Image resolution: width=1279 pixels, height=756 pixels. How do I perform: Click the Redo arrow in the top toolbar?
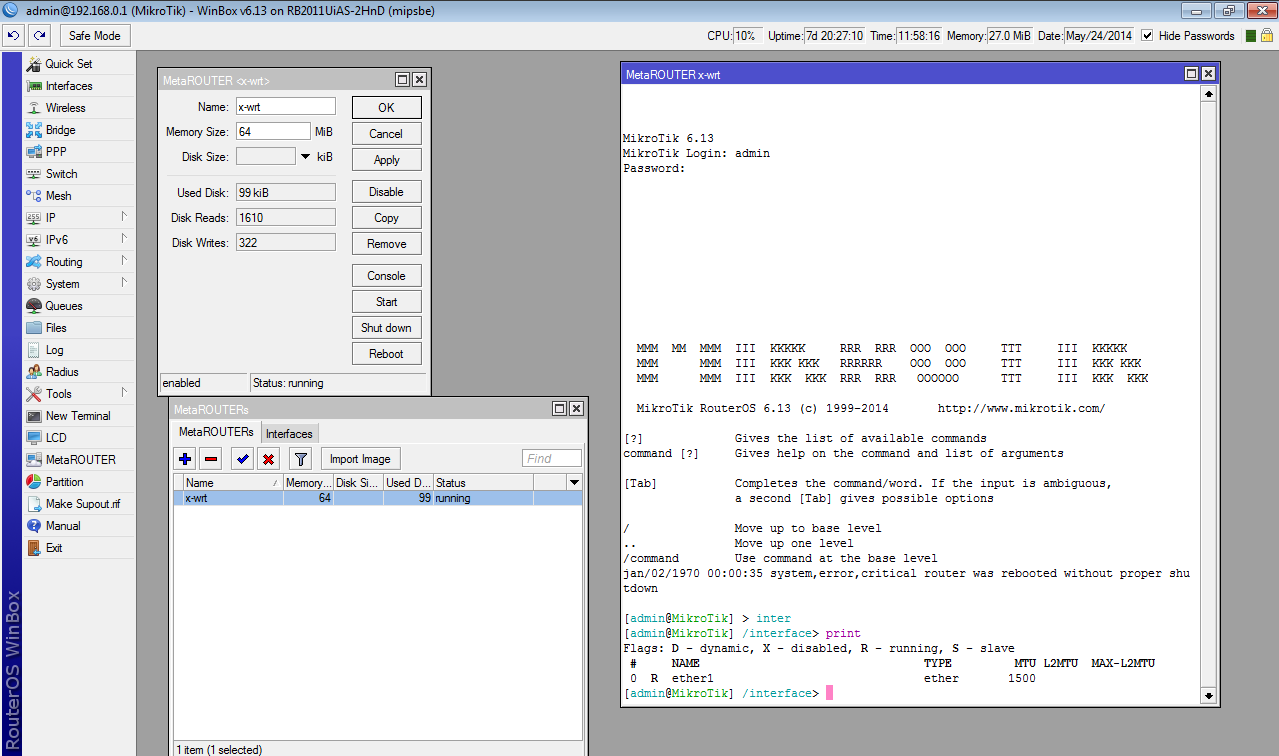[39, 35]
